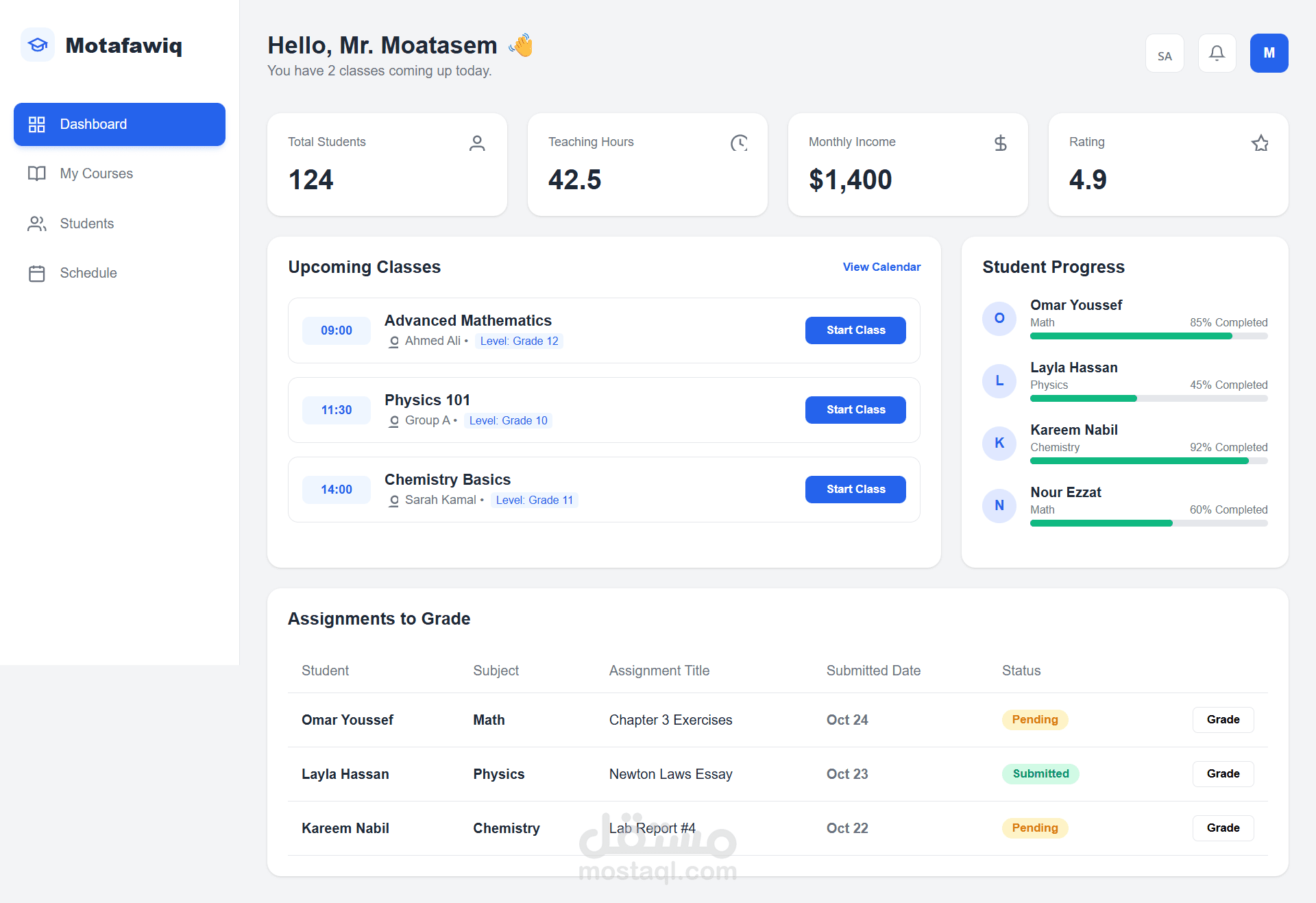The width and height of the screenshot is (1316, 903).
Task: Click the Total Students person icon
Action: (x=477, y=143)
